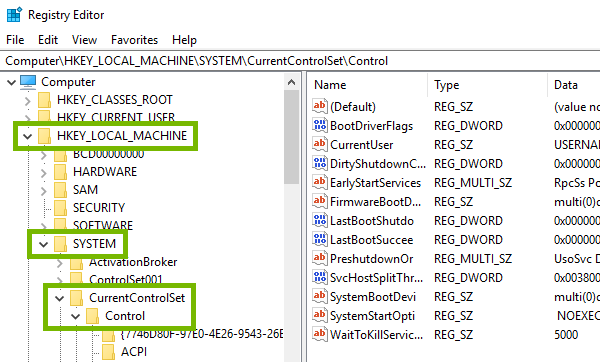This screenshot has height=362, width=600.
Task: Click the registry path address bar
Action: (x=300, y=61)
